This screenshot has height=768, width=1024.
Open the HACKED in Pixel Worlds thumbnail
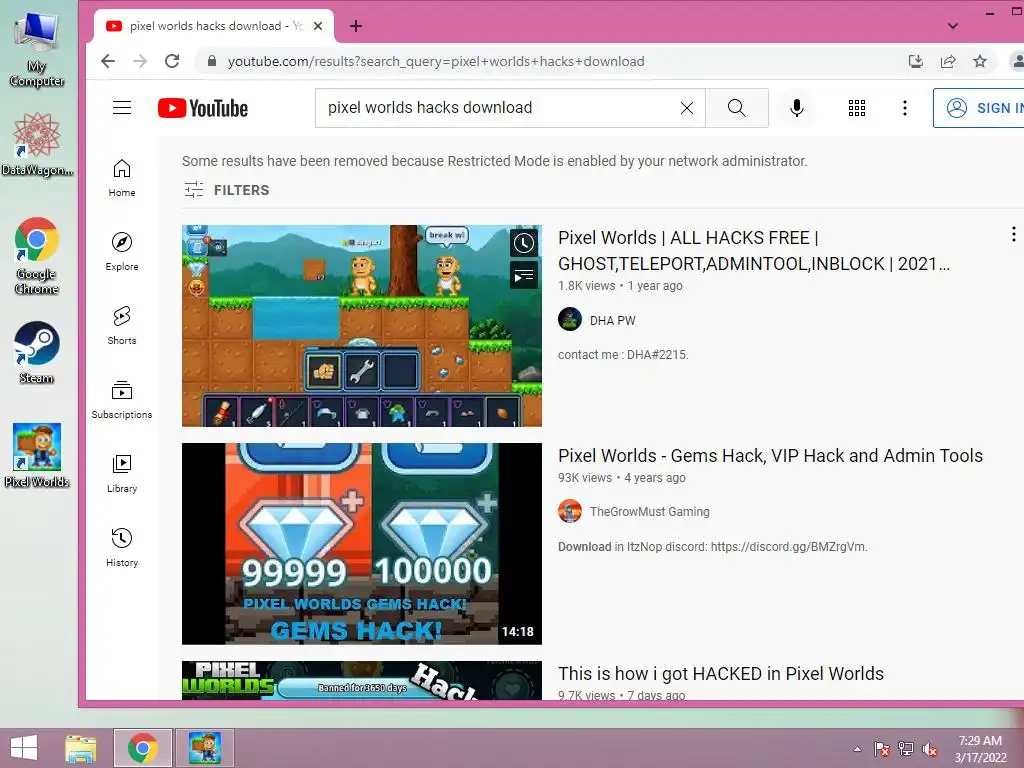pyautogui.click(x=362, y=680)
